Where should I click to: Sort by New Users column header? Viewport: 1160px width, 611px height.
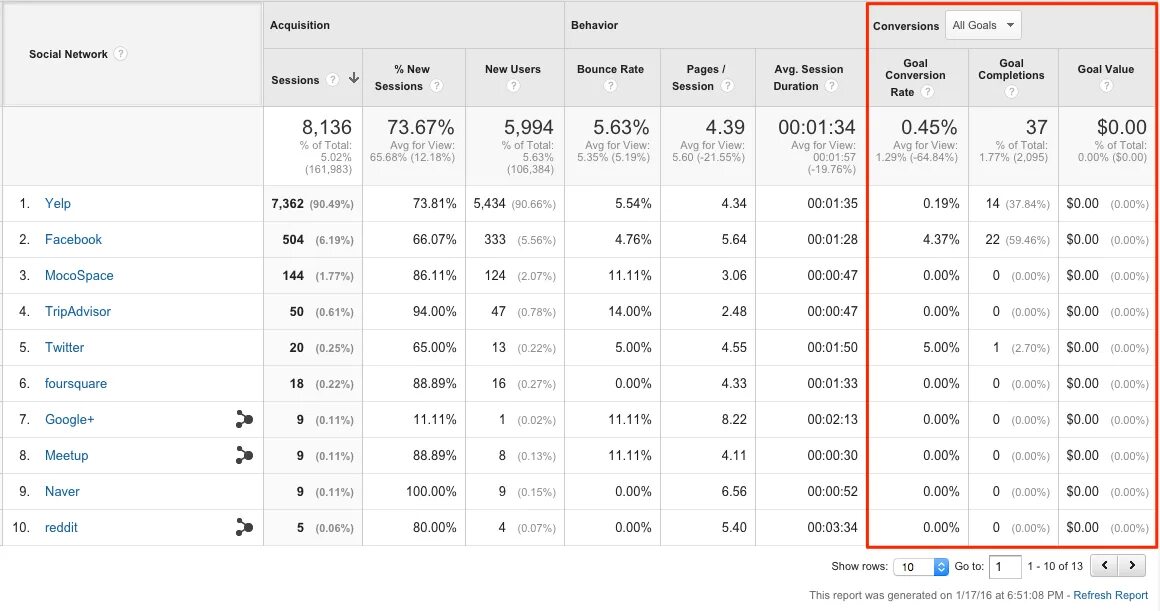click(x=513, y=69)
